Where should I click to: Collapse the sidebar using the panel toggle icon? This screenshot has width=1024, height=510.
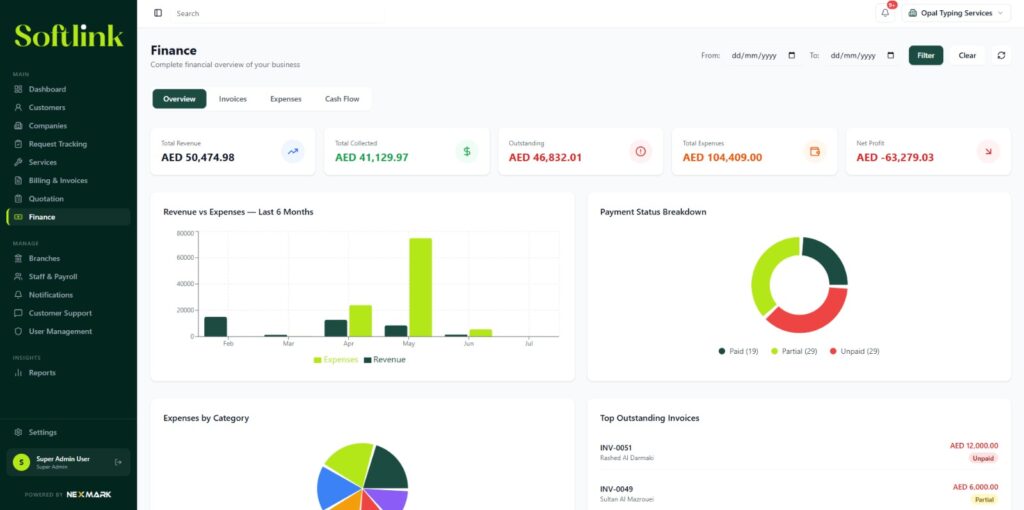click(x=158, y=13)
